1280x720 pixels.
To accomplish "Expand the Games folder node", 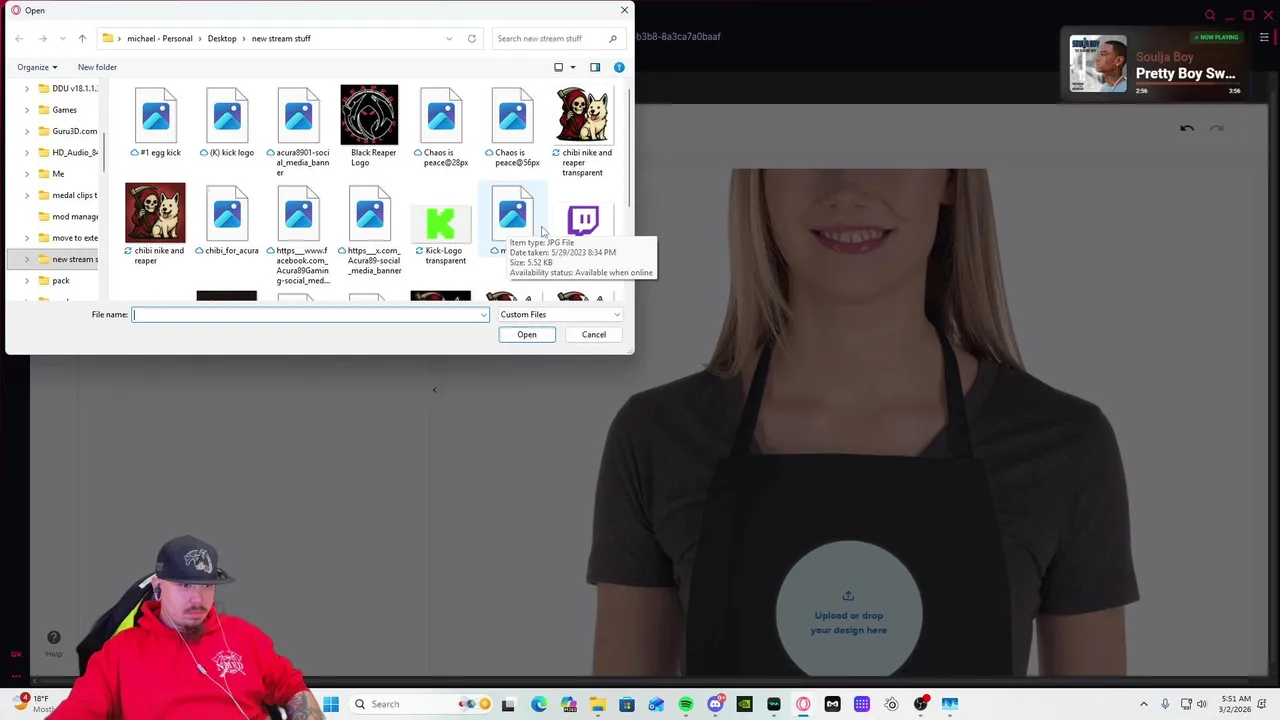I will (27, 110).
